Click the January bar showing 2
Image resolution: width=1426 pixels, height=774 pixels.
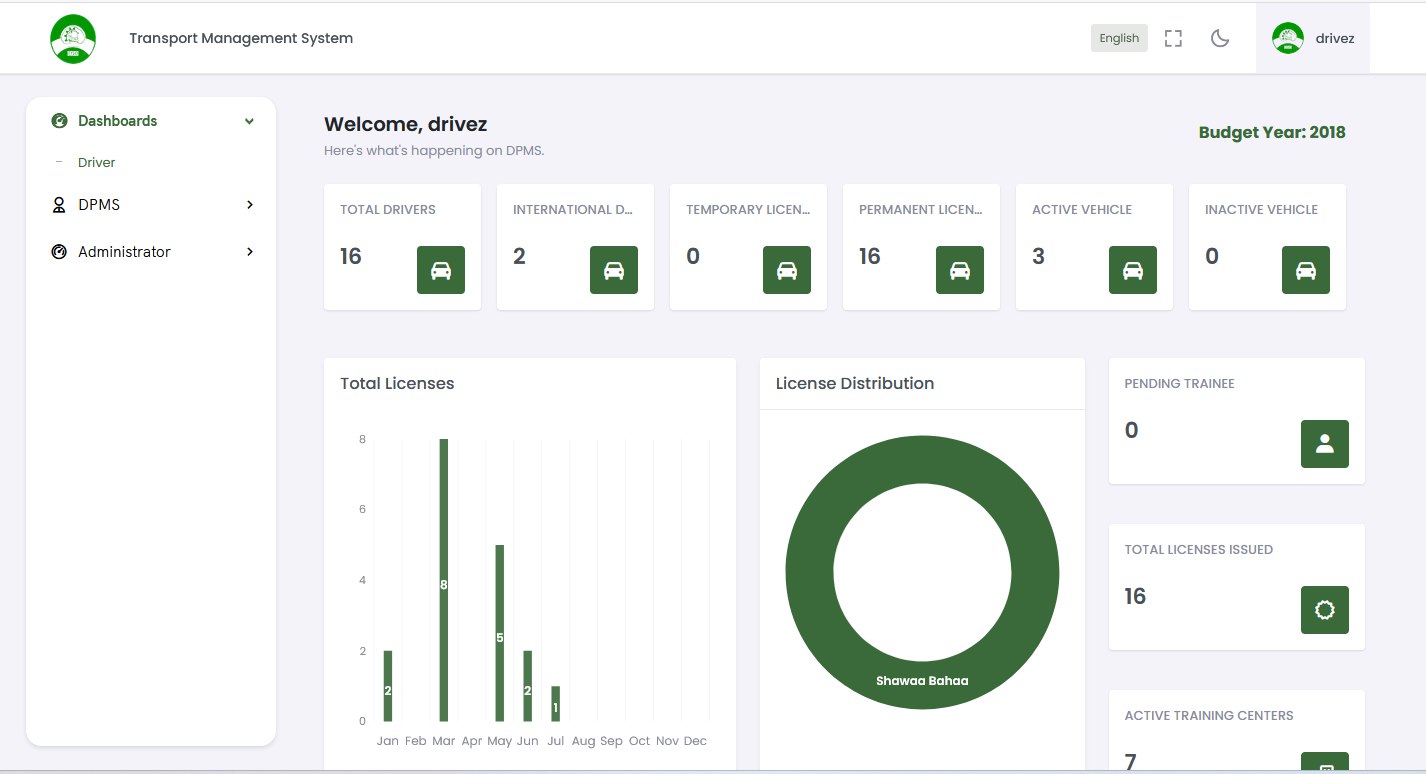388,686
